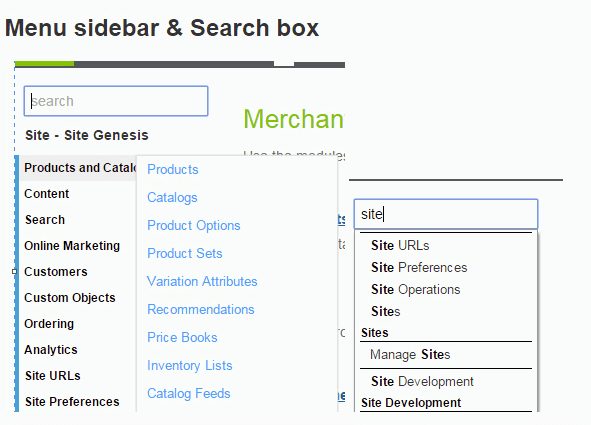This screenshot has height=425, width=591.
Task: Select Ordering from the sidebar
Action: (x=49, y=324)
